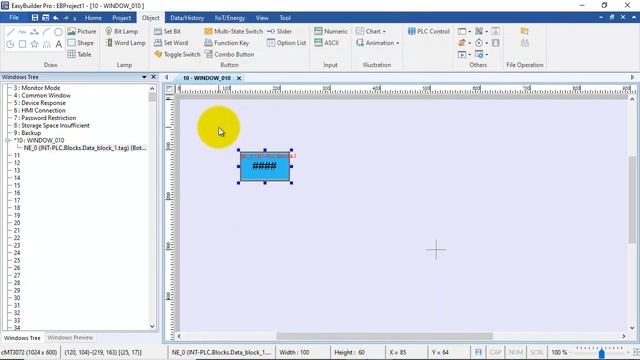Select the NE_0 Data_block_1 tree entry

point(85,148)
